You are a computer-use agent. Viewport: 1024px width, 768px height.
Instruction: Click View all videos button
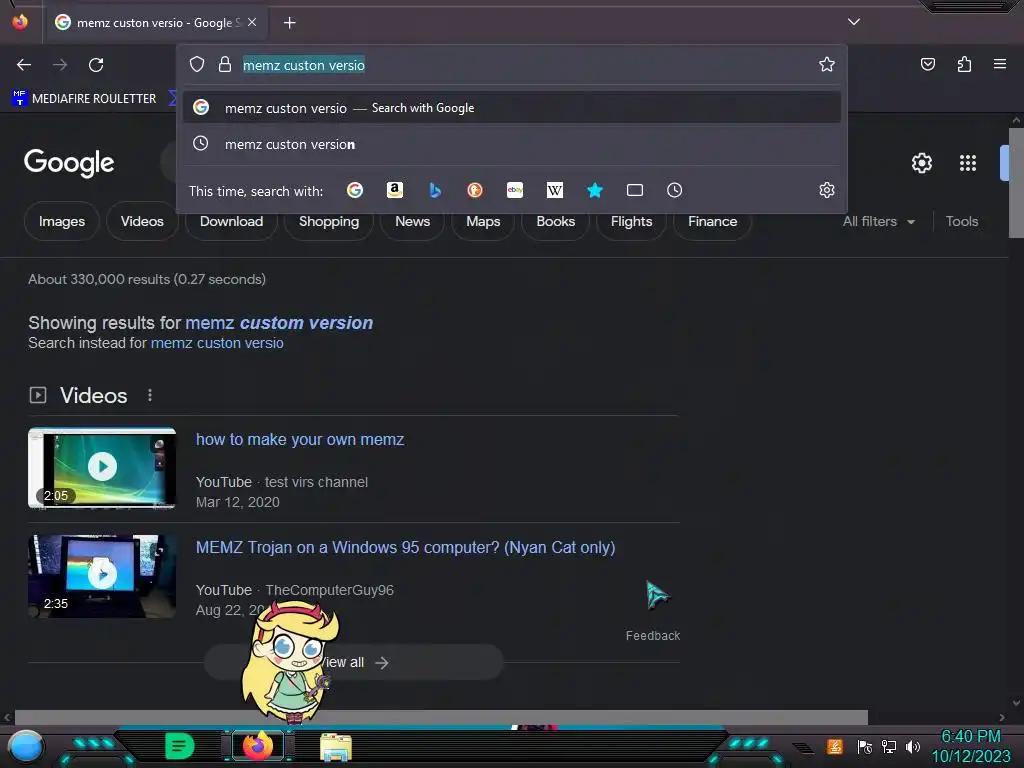pos(354,662)
